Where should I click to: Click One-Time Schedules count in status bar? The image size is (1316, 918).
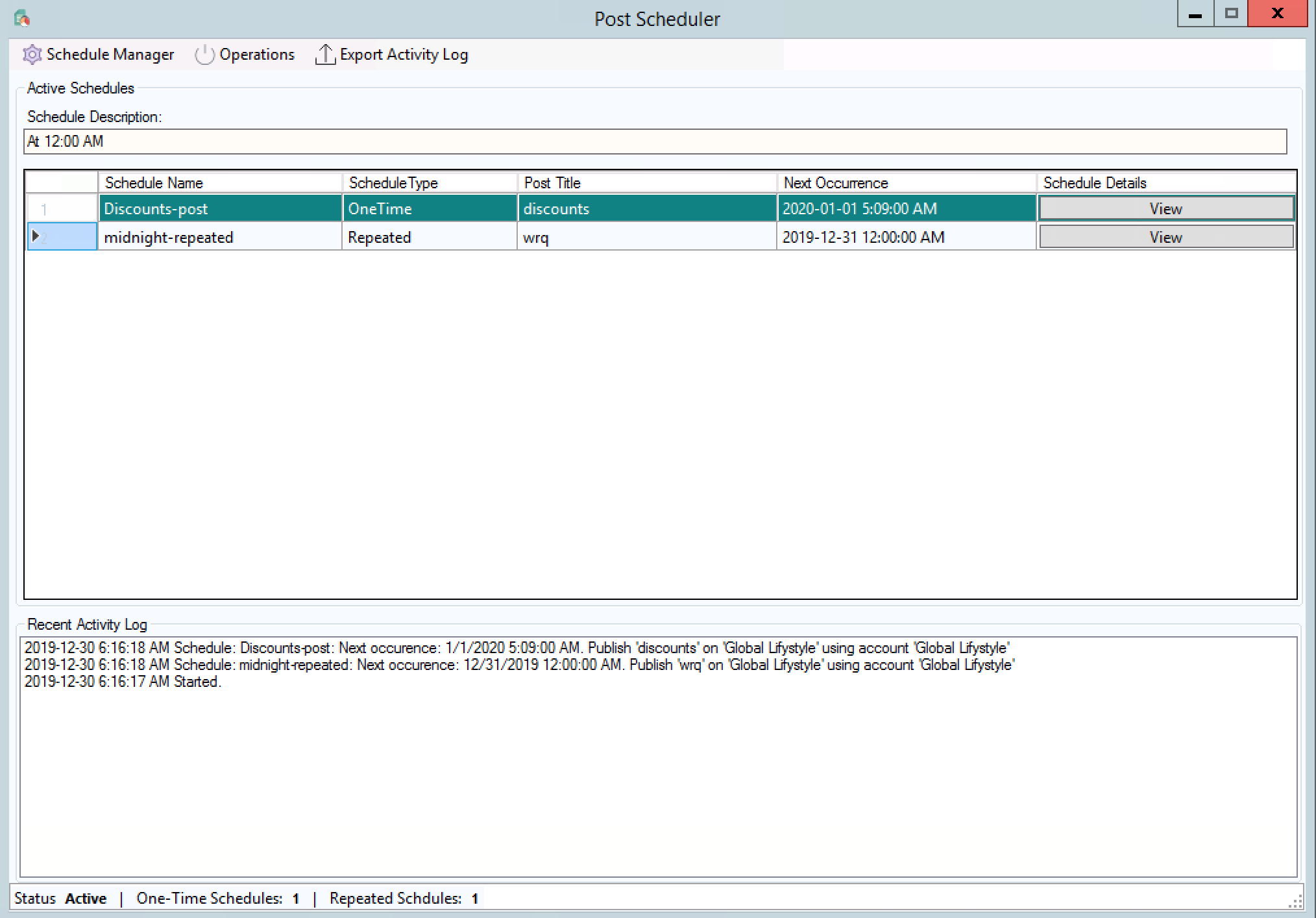(x=218, y=899)
